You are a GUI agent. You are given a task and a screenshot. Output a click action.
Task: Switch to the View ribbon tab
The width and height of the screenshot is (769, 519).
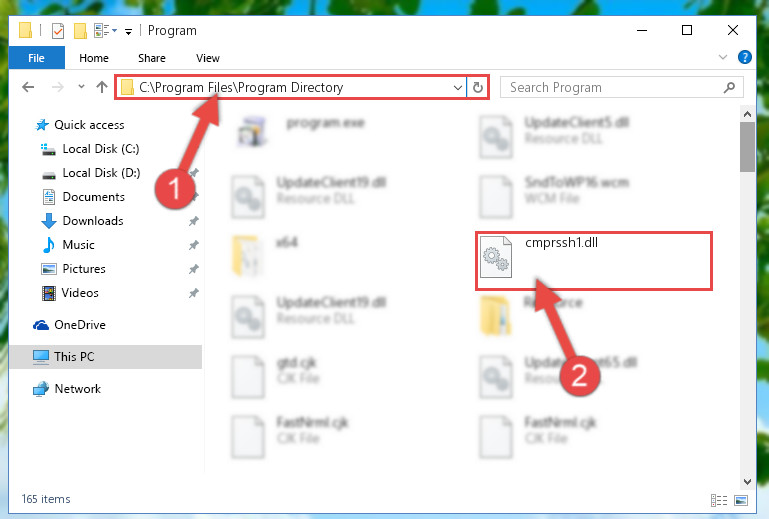(207, 58)
